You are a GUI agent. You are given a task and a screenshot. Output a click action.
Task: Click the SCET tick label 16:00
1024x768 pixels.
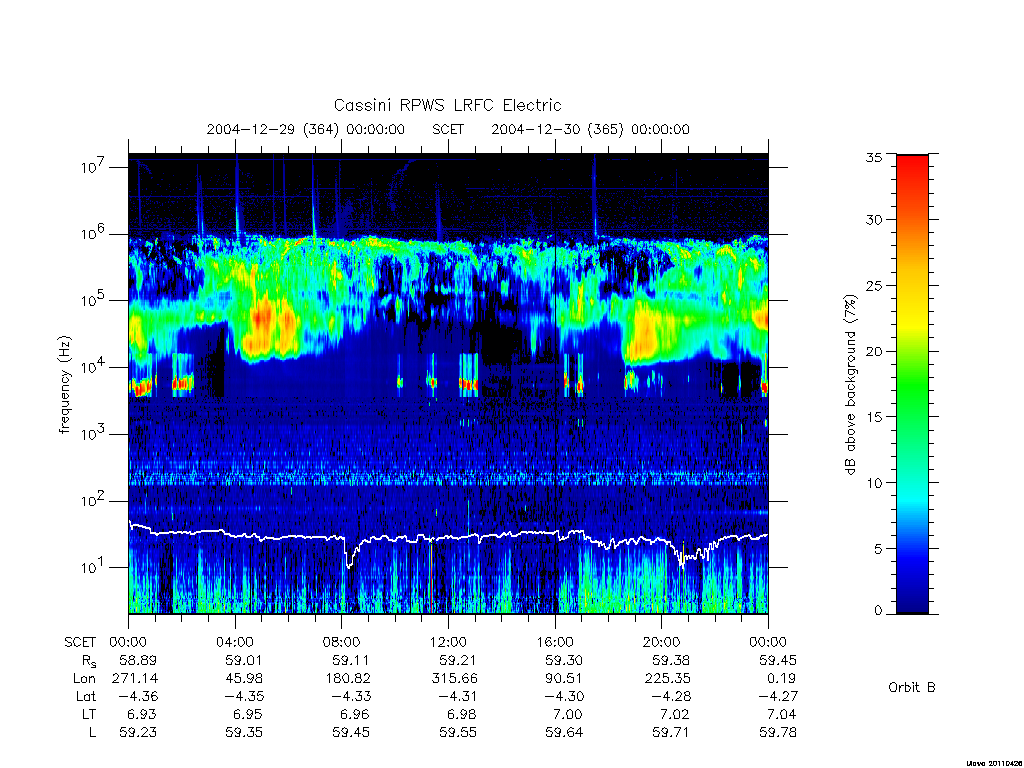[555, 642]
